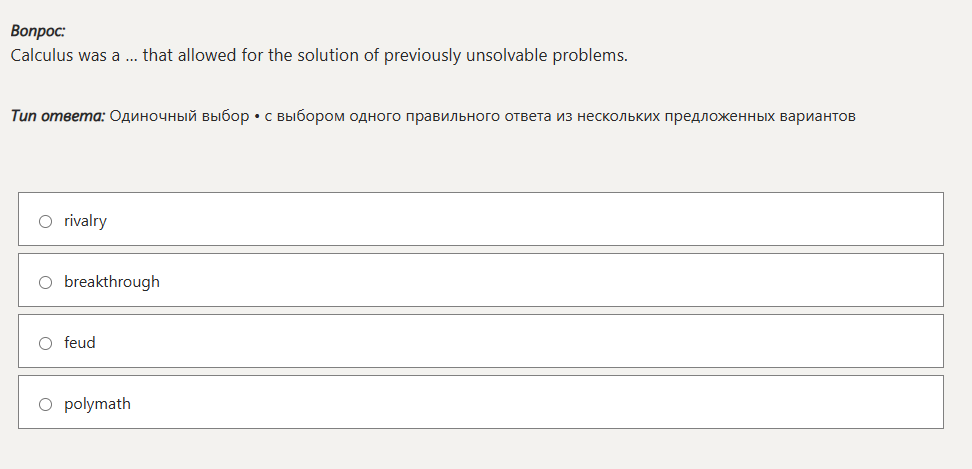The height and width of the screenshot is (469, 972).
Task: Click the "rivalry" answer text
Action: coord(85,221)
